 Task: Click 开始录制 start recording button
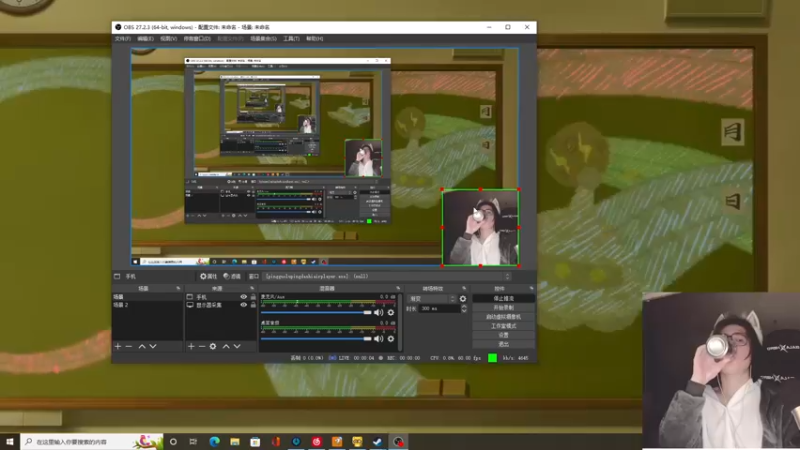coord(504,308)
